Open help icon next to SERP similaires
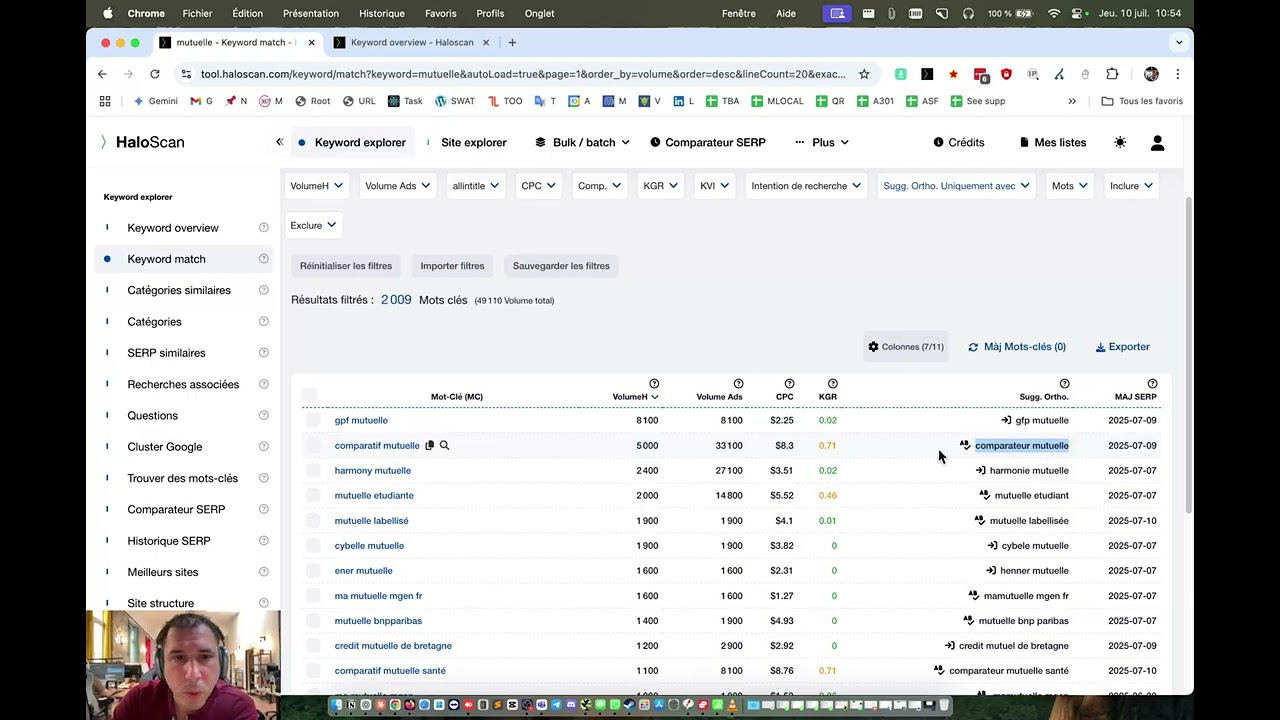The height and width of the screenshot is (720, 1280). pyautogui.click(x=264, y=353)
